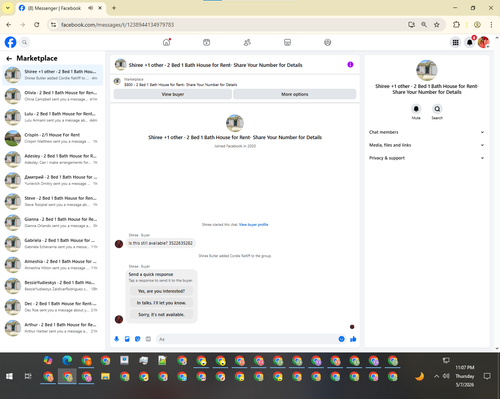Open the View buyer profile link
500x399 pixels.
point(253,225)
